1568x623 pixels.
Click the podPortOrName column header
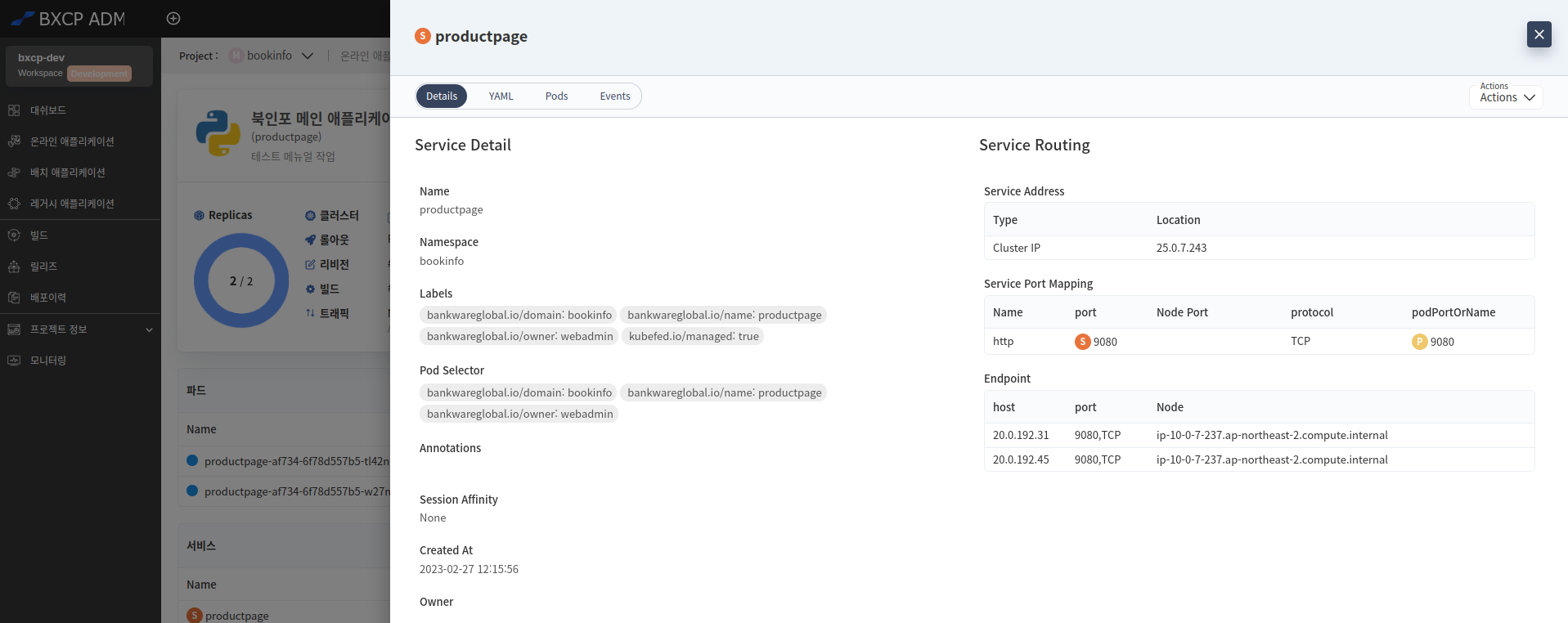[1453, 312]
